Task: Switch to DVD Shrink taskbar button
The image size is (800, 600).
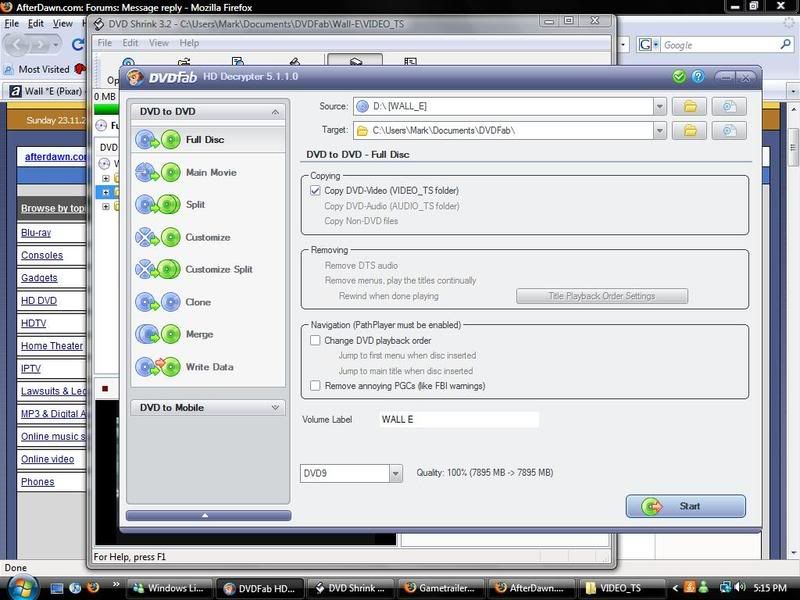Action: pos(350,588)
